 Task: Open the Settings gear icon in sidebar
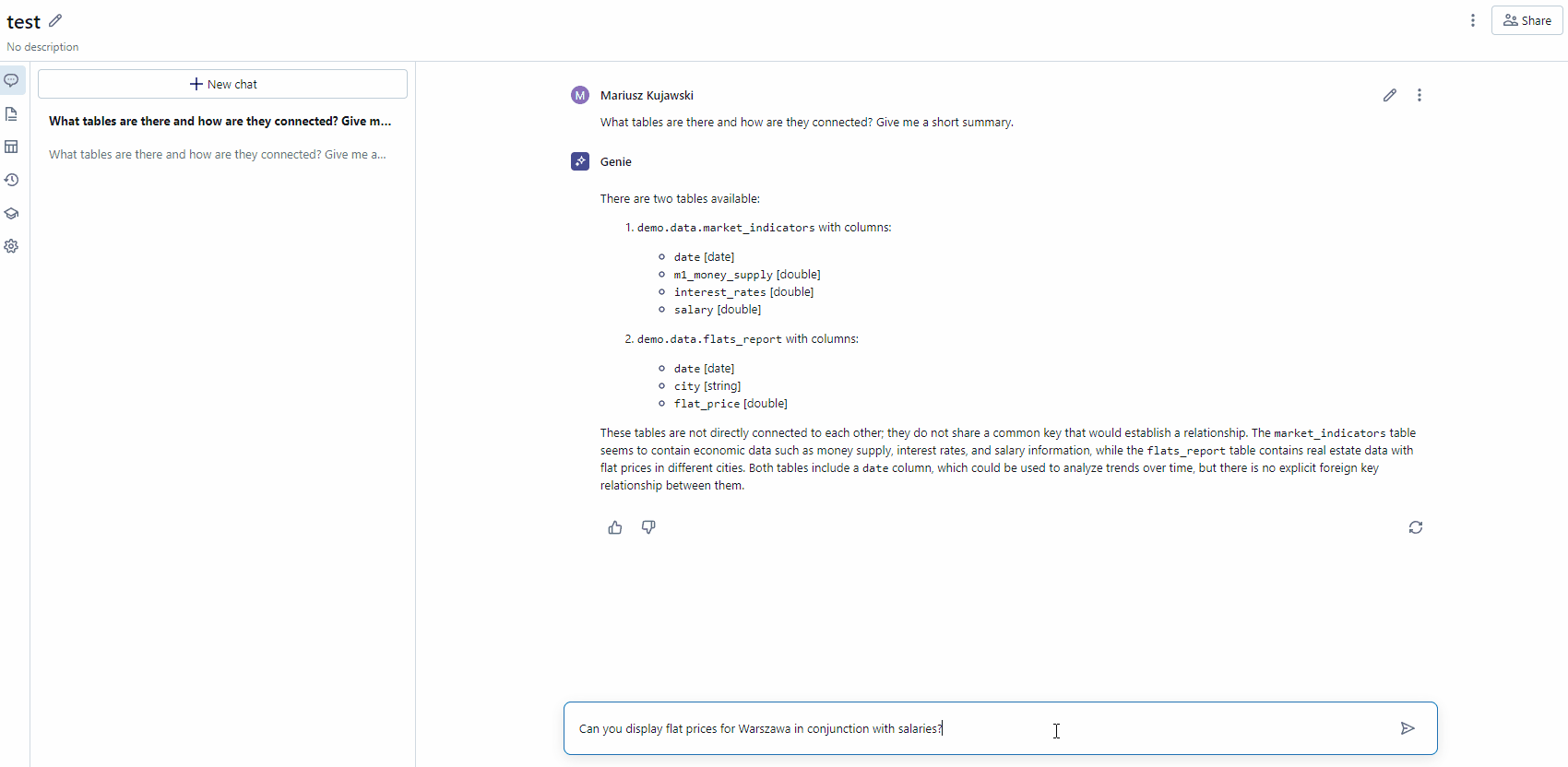[x=11, y=246]
